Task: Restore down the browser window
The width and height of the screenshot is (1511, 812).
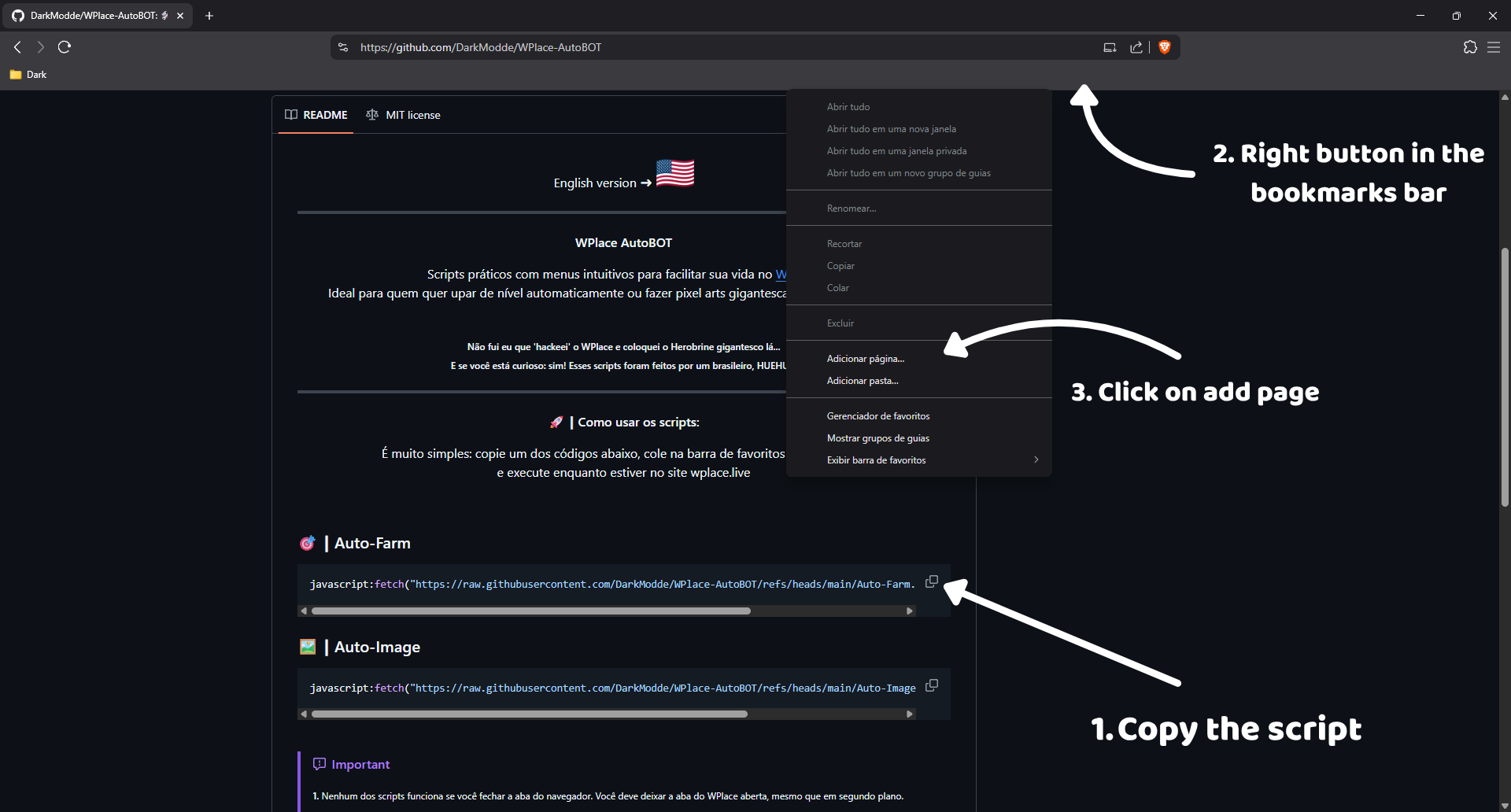Action: pyautogui.click(x=1457, y=16)
